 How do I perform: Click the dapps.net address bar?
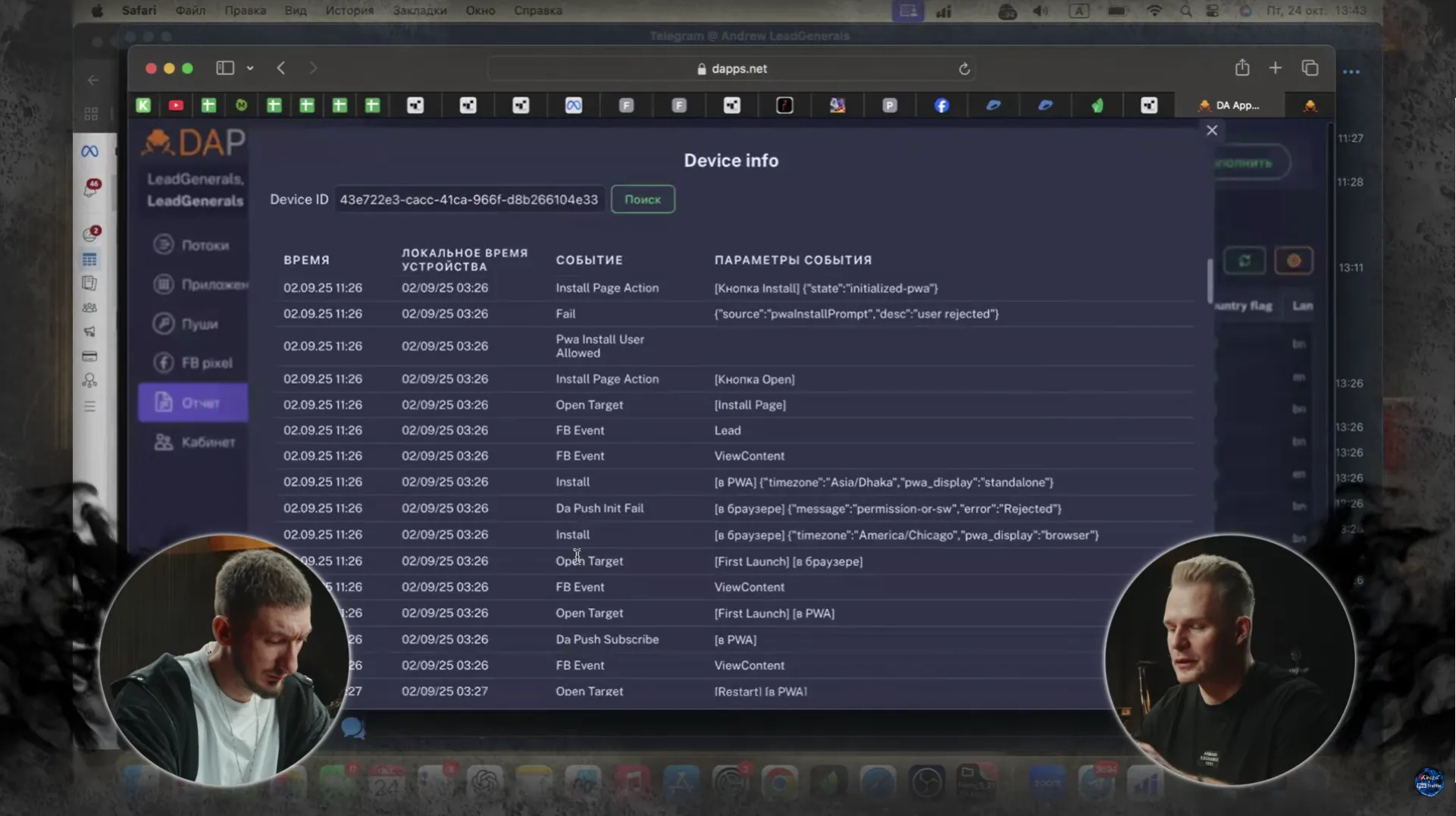(731, 68)
